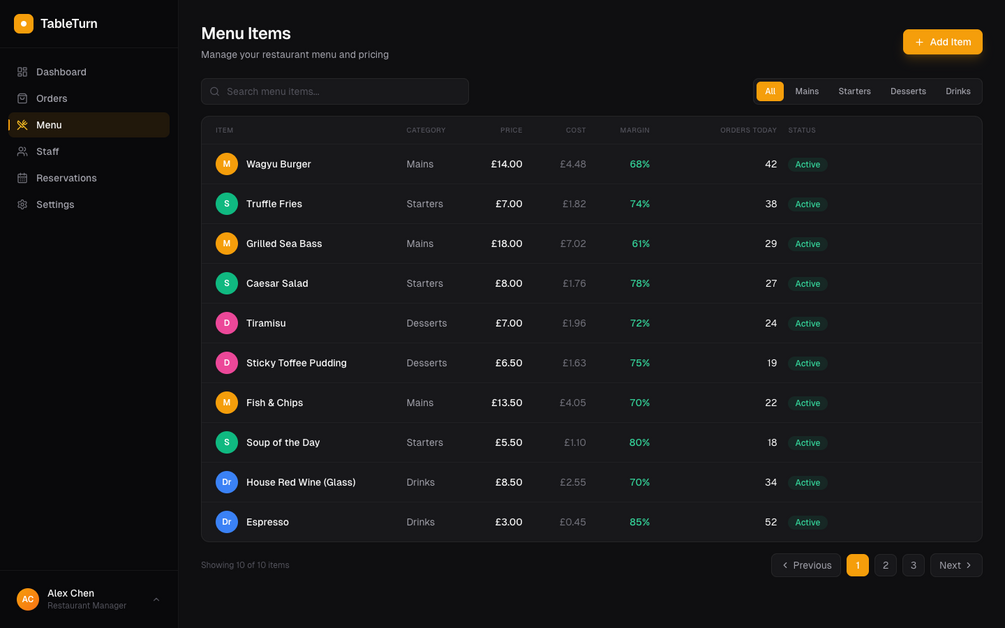The height and width of the screenshot is (628, 1005).
Task: Go to the Next page
Action: [x=955, y=565]
